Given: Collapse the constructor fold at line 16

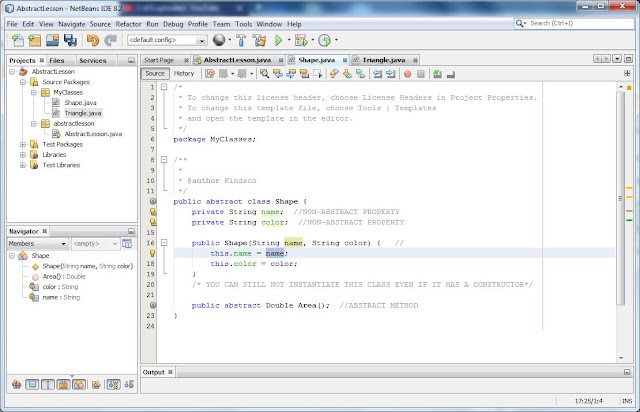Looking at the screenshot, I should pyautogui.click(x=164, y=243).
